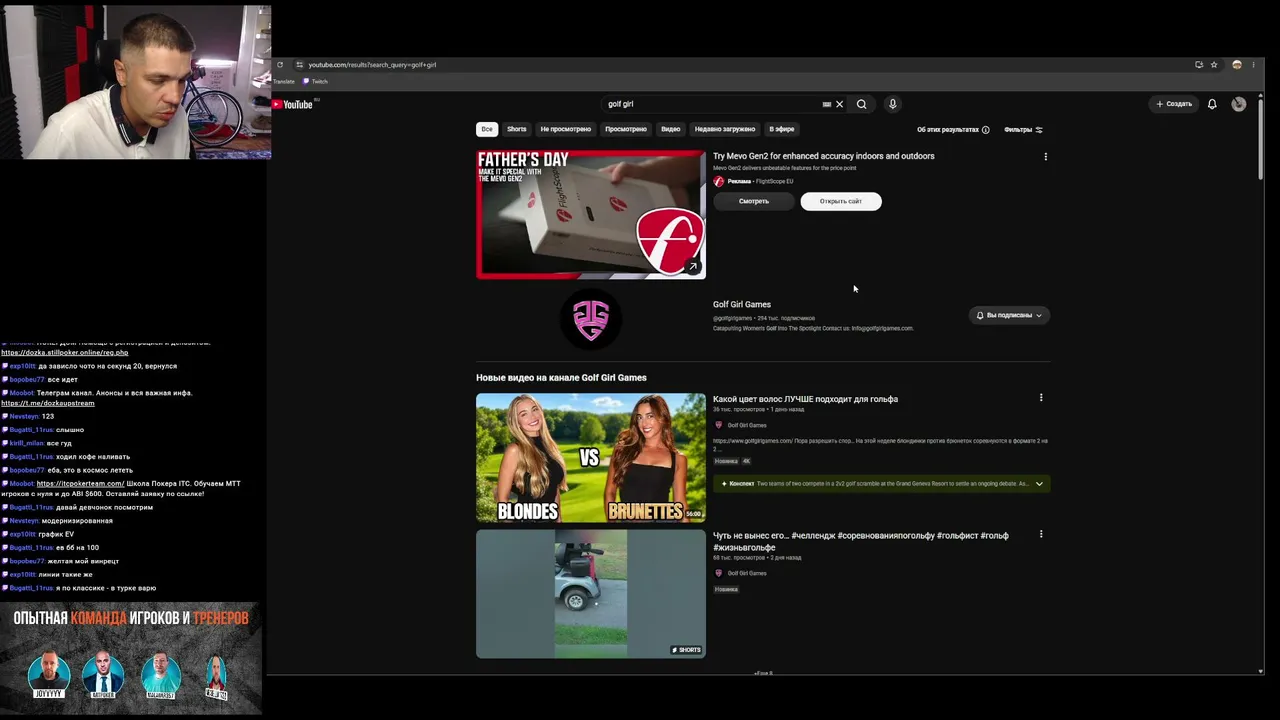Screen dimensions: 1280x720
Task: Click the info icon next to 'Об этих результатах'
Action: 986,130
